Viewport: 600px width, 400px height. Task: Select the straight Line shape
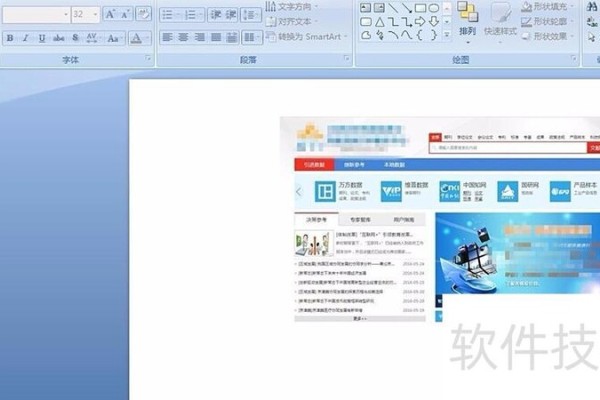coord(393,8)
